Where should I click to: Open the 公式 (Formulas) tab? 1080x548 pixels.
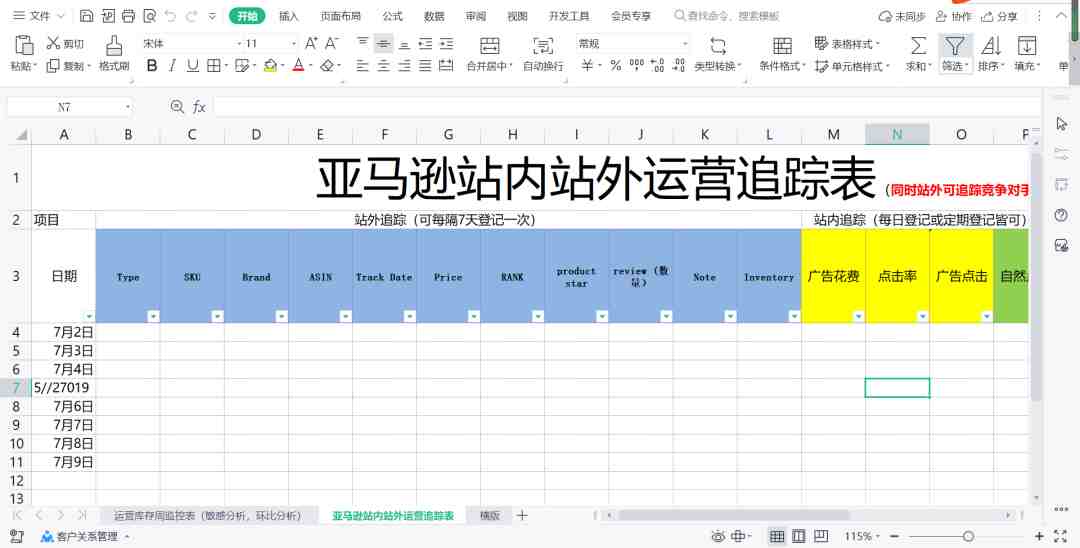coord(393,16)
